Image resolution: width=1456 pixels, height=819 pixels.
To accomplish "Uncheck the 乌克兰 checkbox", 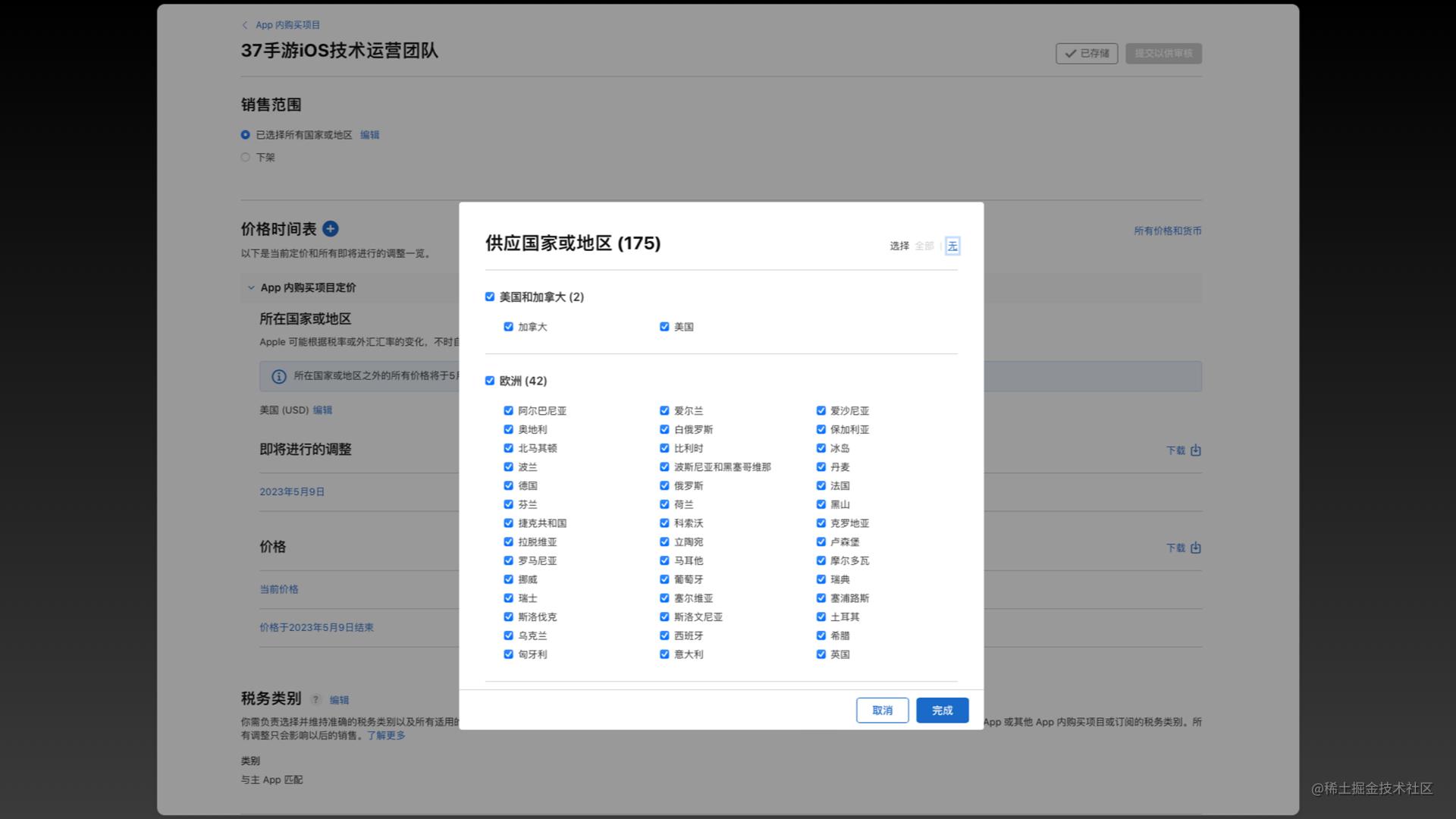I will pyautogui.click(x=508, y=635).
